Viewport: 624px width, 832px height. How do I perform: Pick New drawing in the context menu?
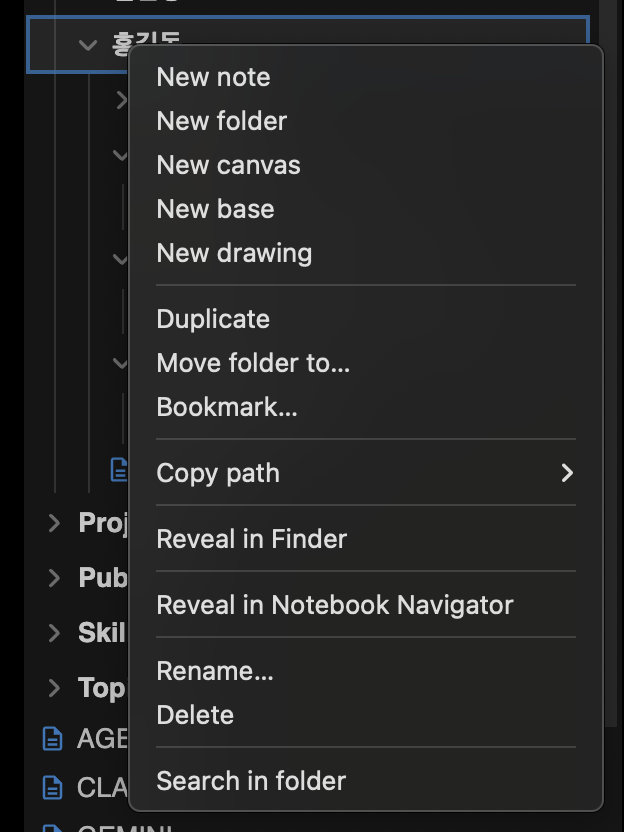coord(232,253)
